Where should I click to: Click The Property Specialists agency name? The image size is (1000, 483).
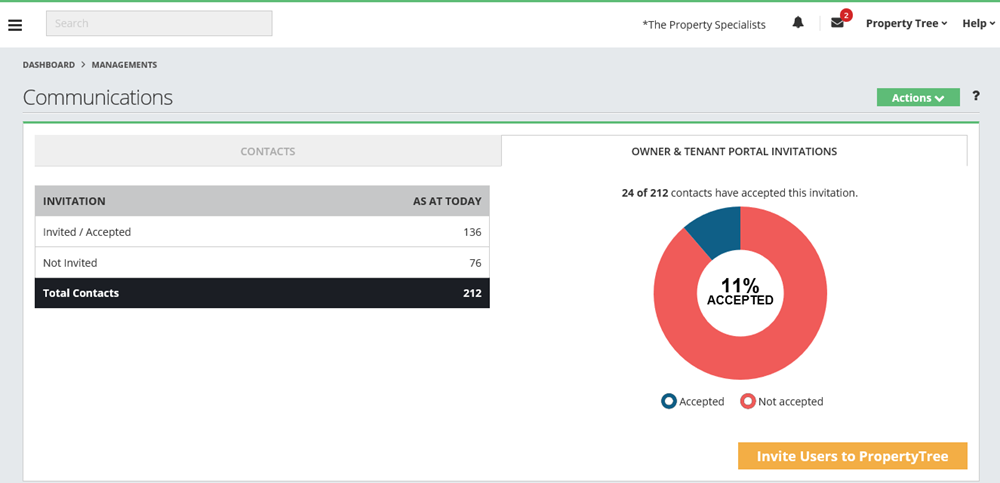[704, 24]
